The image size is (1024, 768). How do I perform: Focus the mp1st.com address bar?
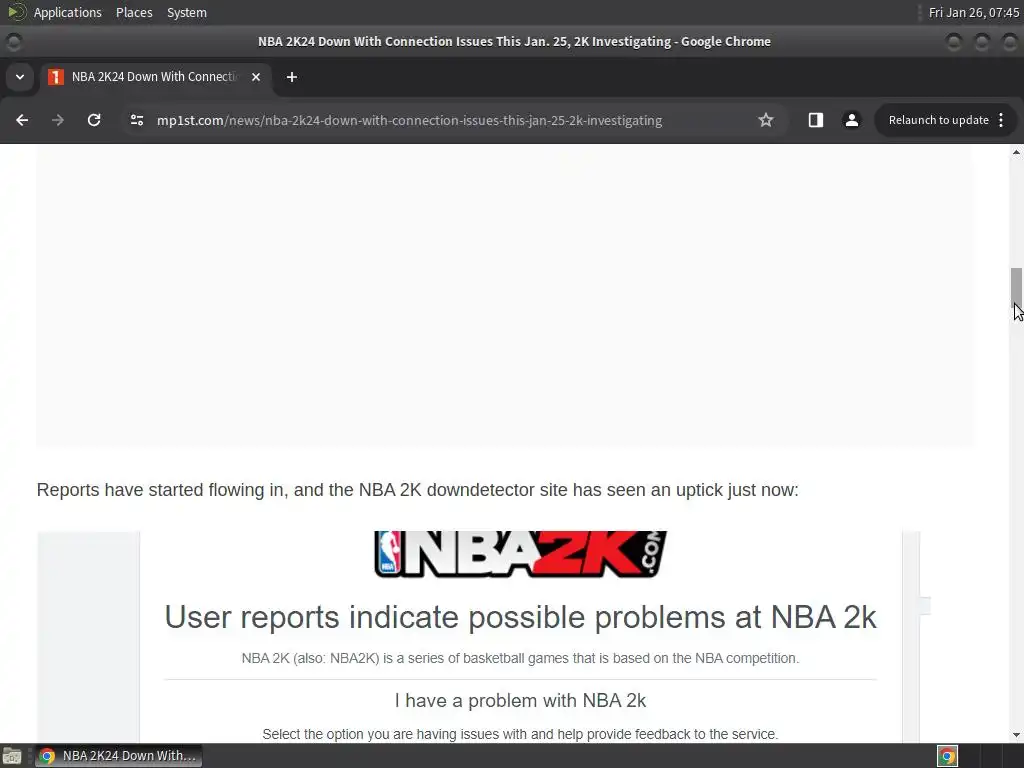409,120
